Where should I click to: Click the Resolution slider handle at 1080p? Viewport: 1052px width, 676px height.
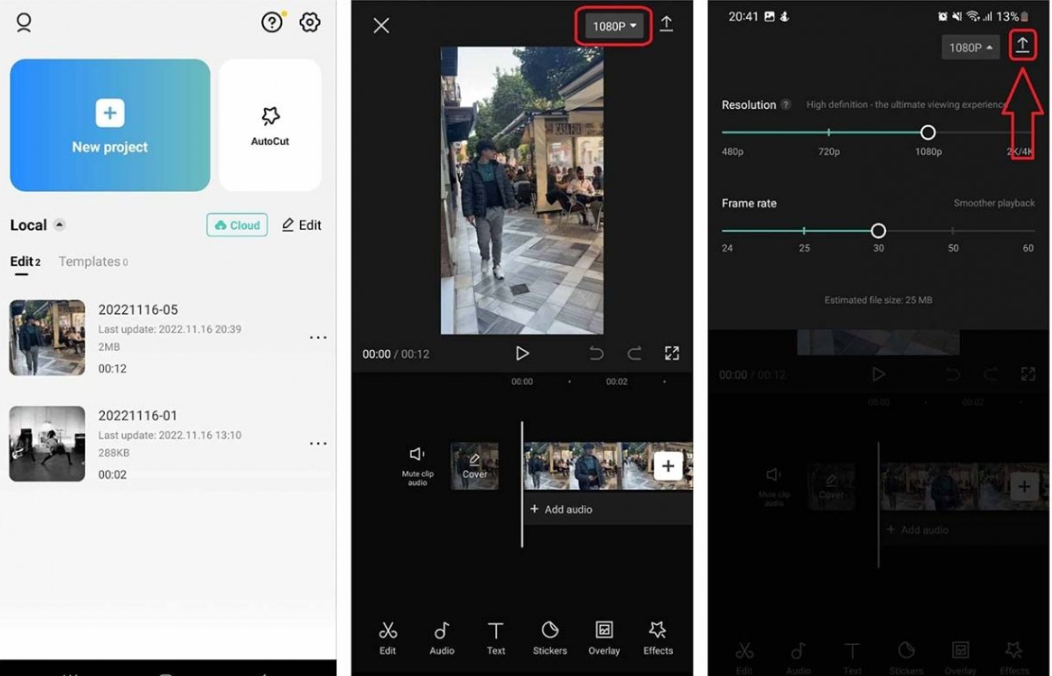pos(928,132)
